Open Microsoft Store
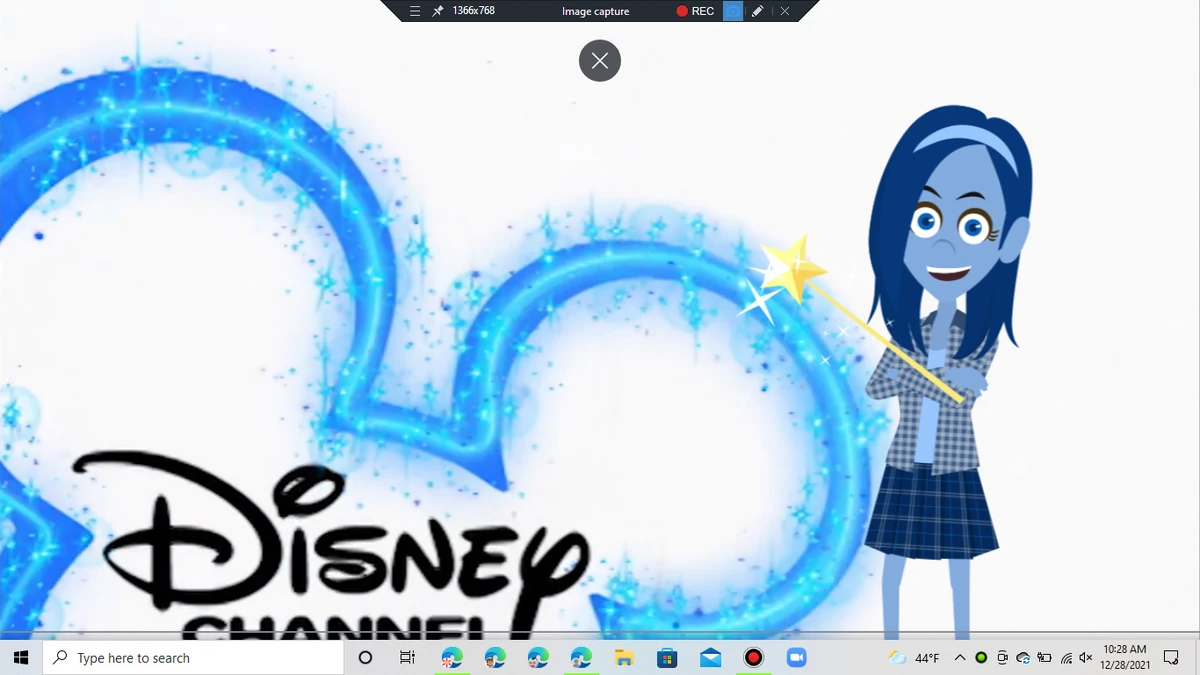Viewport: 1200px width, 675px height. point(666,657)
